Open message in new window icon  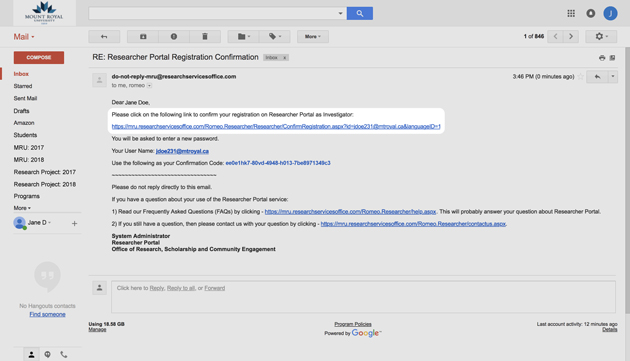coord(612,58)
